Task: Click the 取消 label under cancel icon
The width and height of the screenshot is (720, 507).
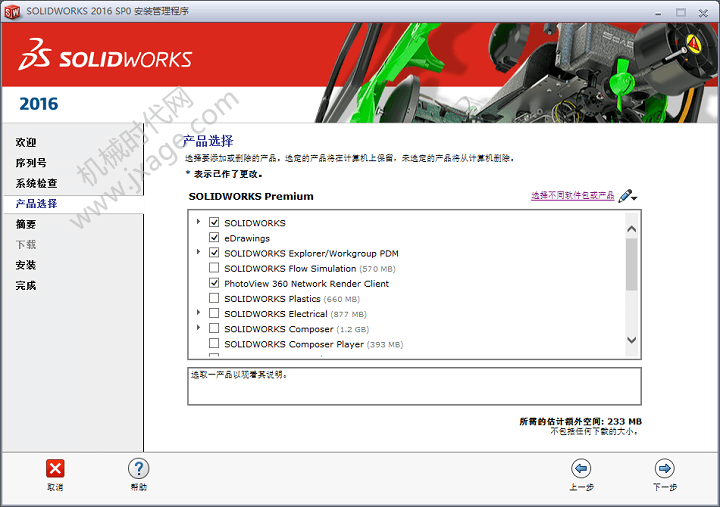Action: [x=55, y=487]
